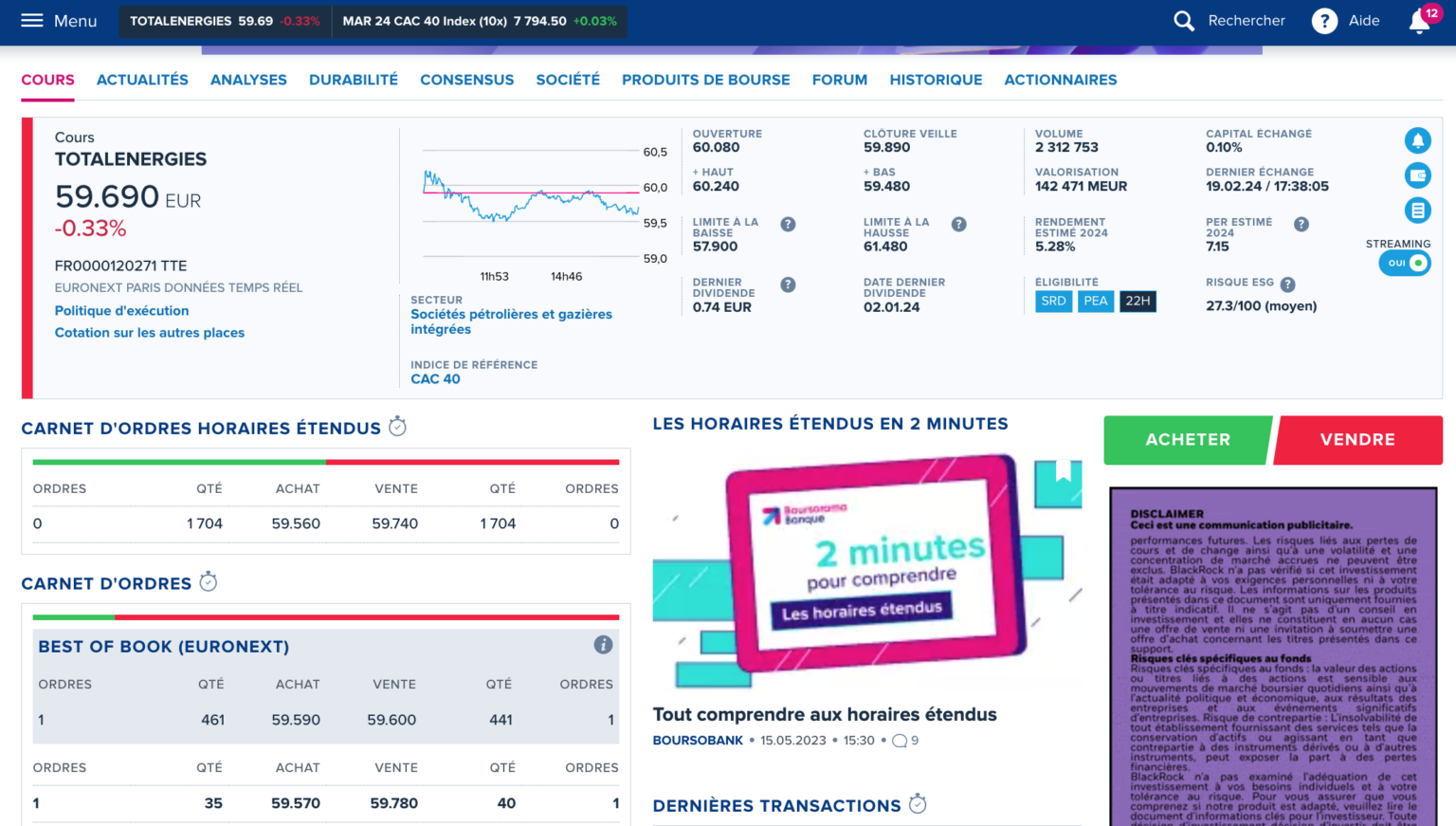1456x826 pixels.
Task: Open Best of Book info icon
Action: (603, 645)
